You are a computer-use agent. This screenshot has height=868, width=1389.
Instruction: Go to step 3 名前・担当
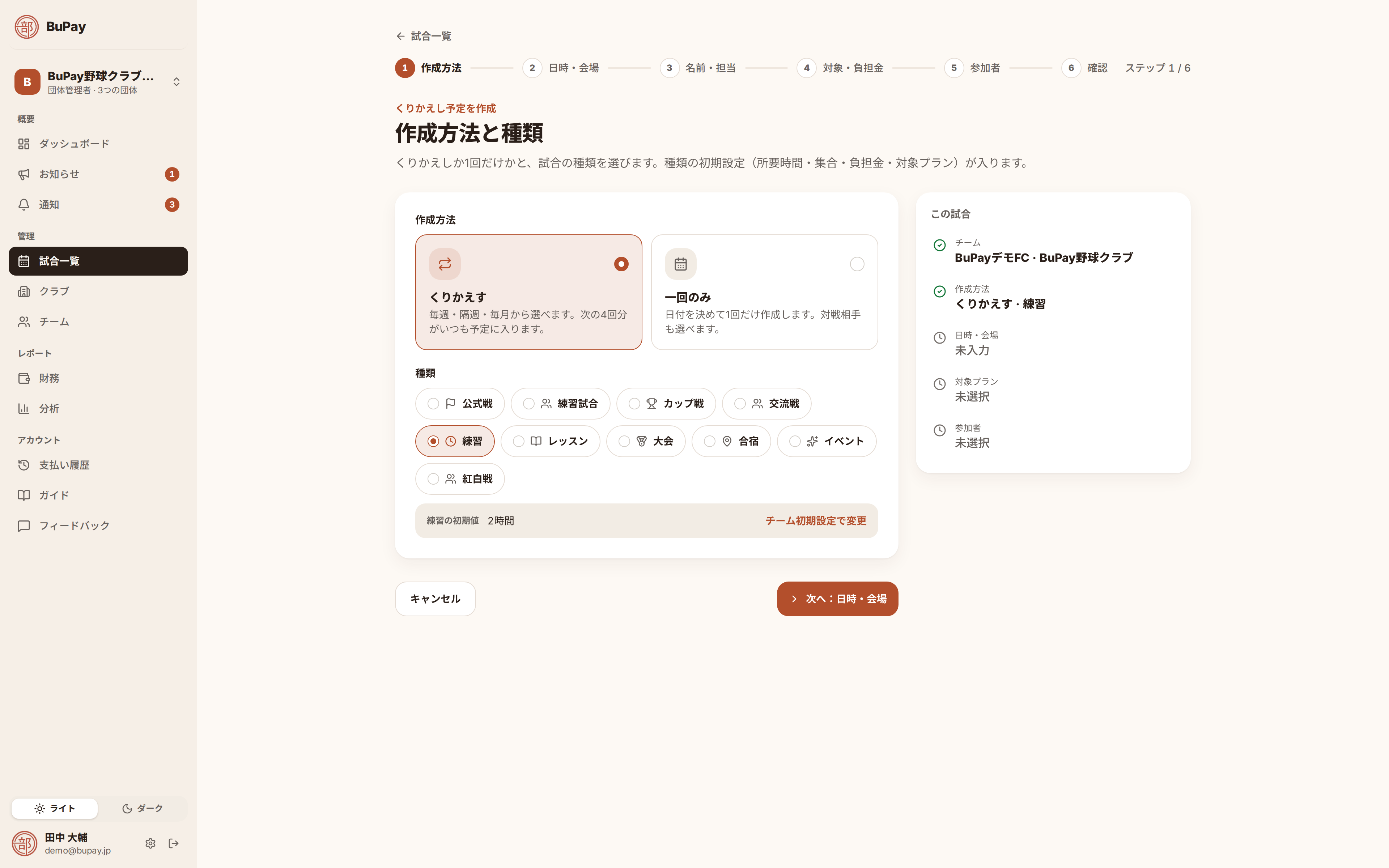pyautogui.click(x=698, y=68)
